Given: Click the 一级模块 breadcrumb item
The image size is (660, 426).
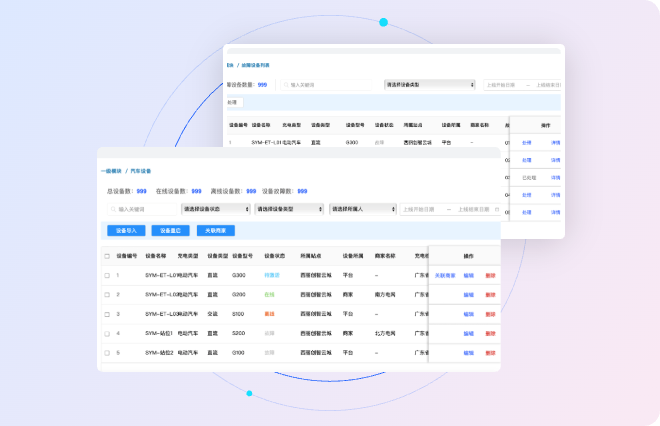Looking at the screenshot, I should click(112, 172).
